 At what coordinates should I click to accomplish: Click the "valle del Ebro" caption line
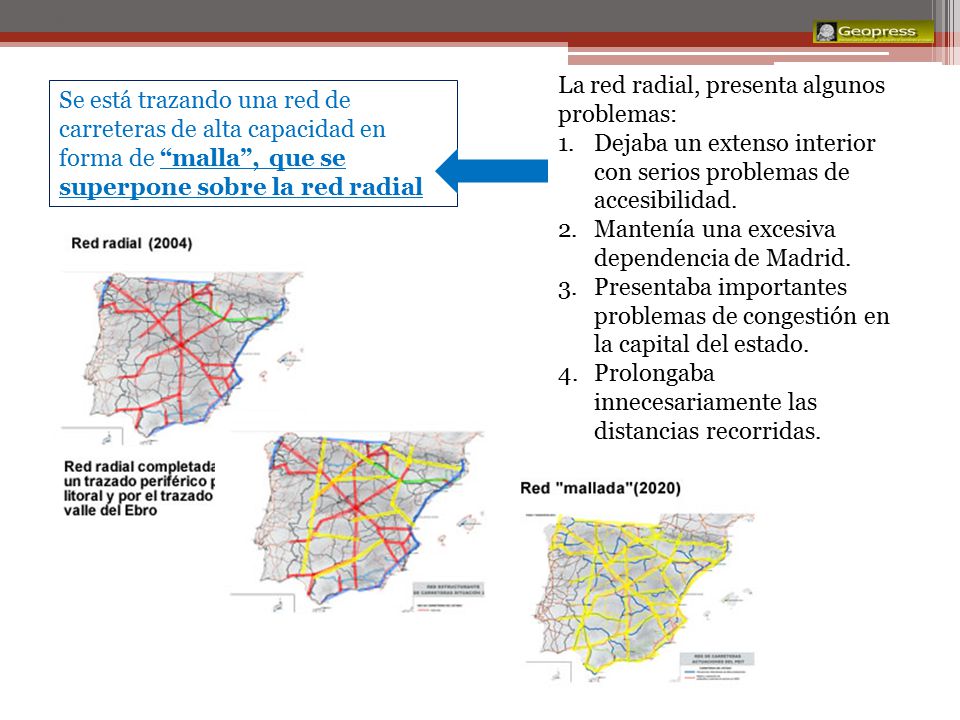(x=110, y=511)
